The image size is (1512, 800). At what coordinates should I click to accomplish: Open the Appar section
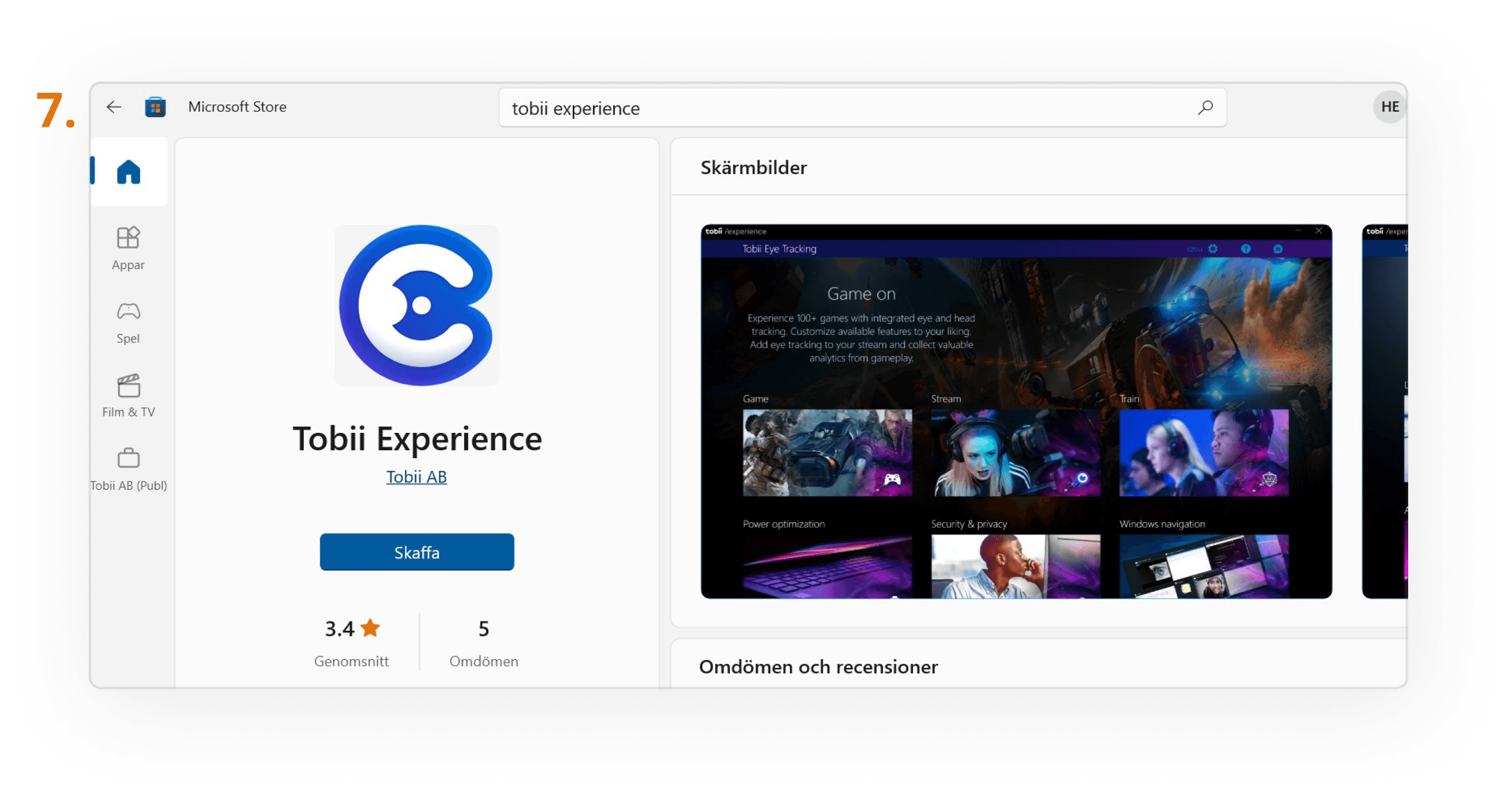[128, 248]
